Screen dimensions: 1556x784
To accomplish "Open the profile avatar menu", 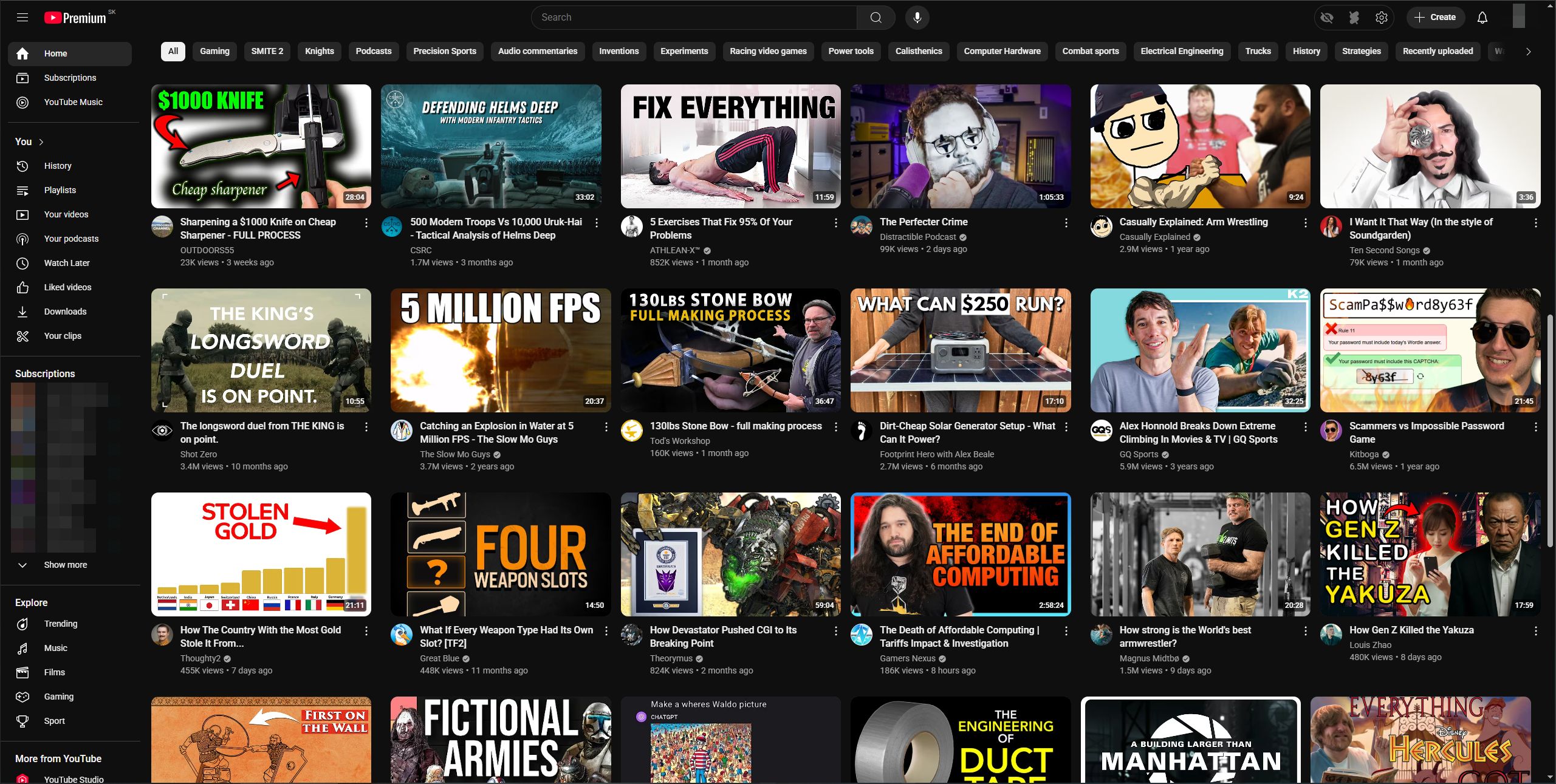I will (1518, 16).
